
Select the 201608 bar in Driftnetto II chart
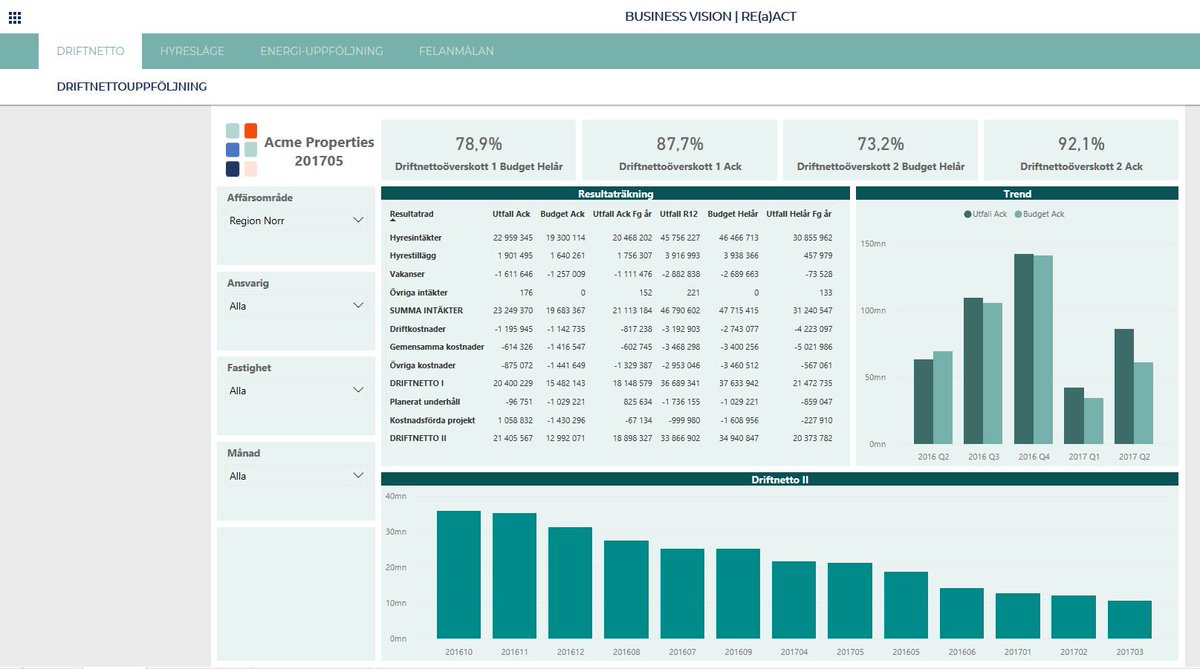[626, 590]
